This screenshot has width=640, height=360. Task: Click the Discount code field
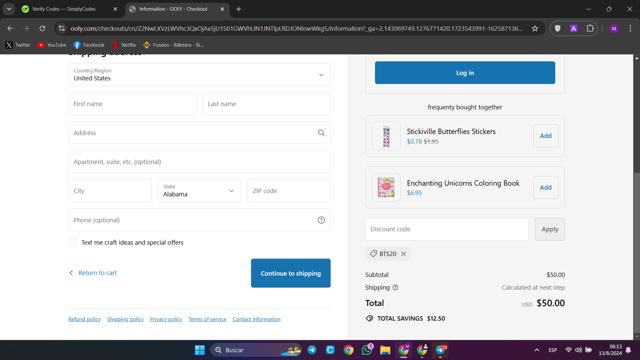point(447,229)
